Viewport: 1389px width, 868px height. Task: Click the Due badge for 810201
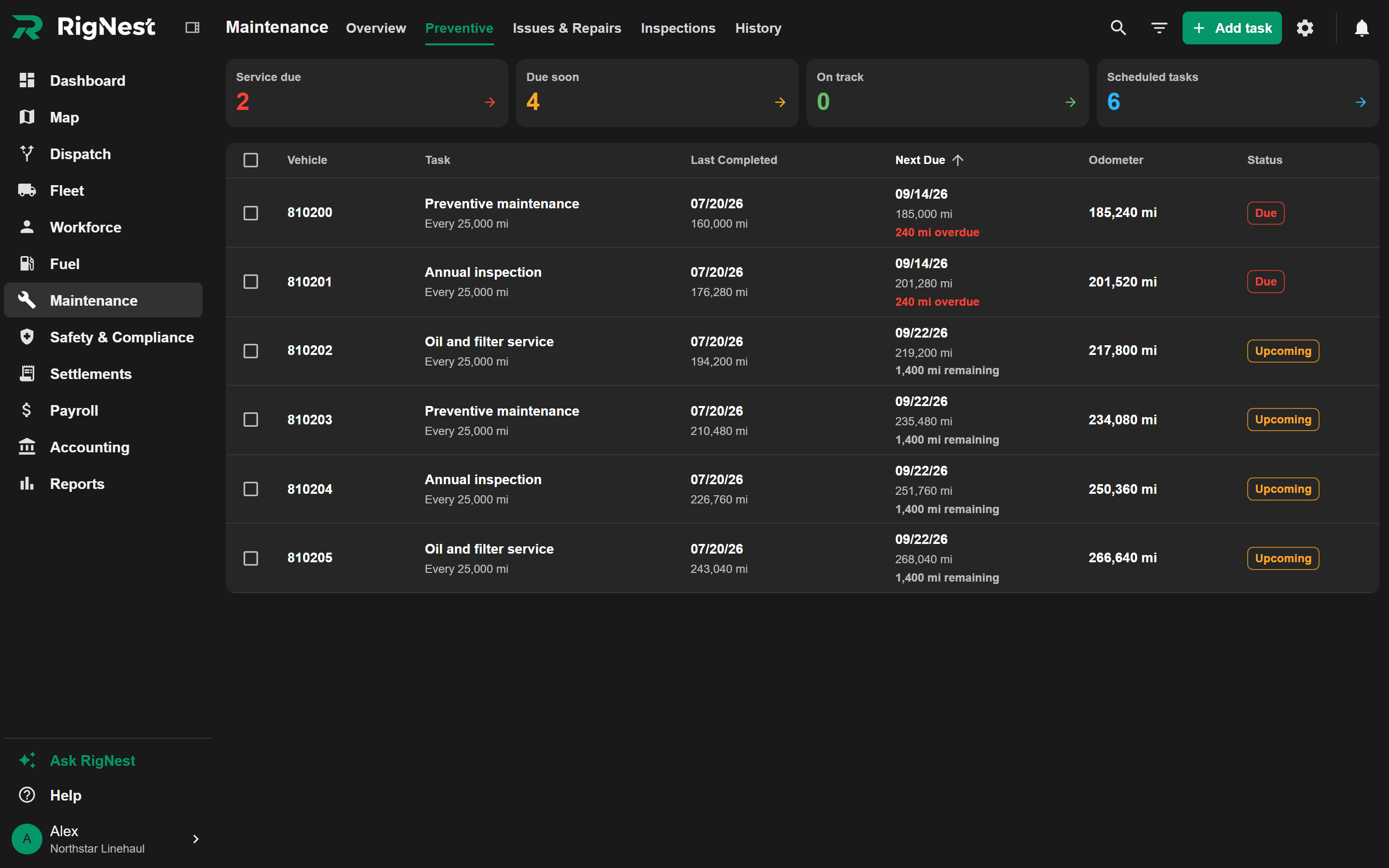[x=1266, y=281]
